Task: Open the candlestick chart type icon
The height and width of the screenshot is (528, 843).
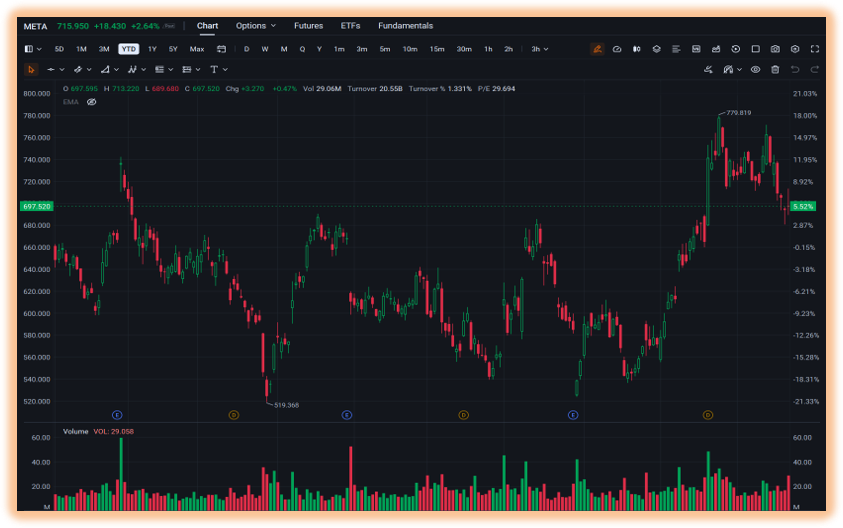Action: (x=637, y=49)
